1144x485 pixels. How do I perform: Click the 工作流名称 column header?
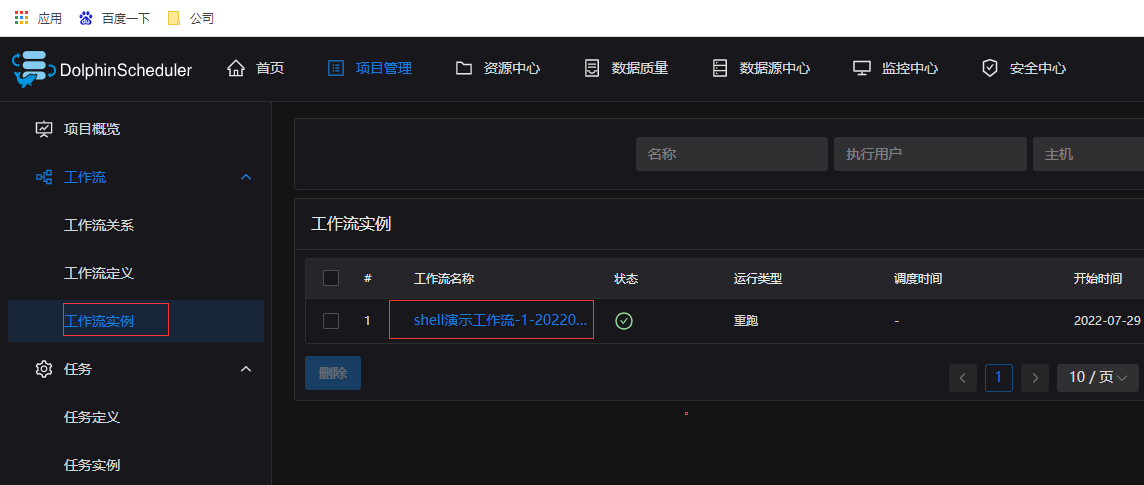pyautogui.click(x=444, y=279)
